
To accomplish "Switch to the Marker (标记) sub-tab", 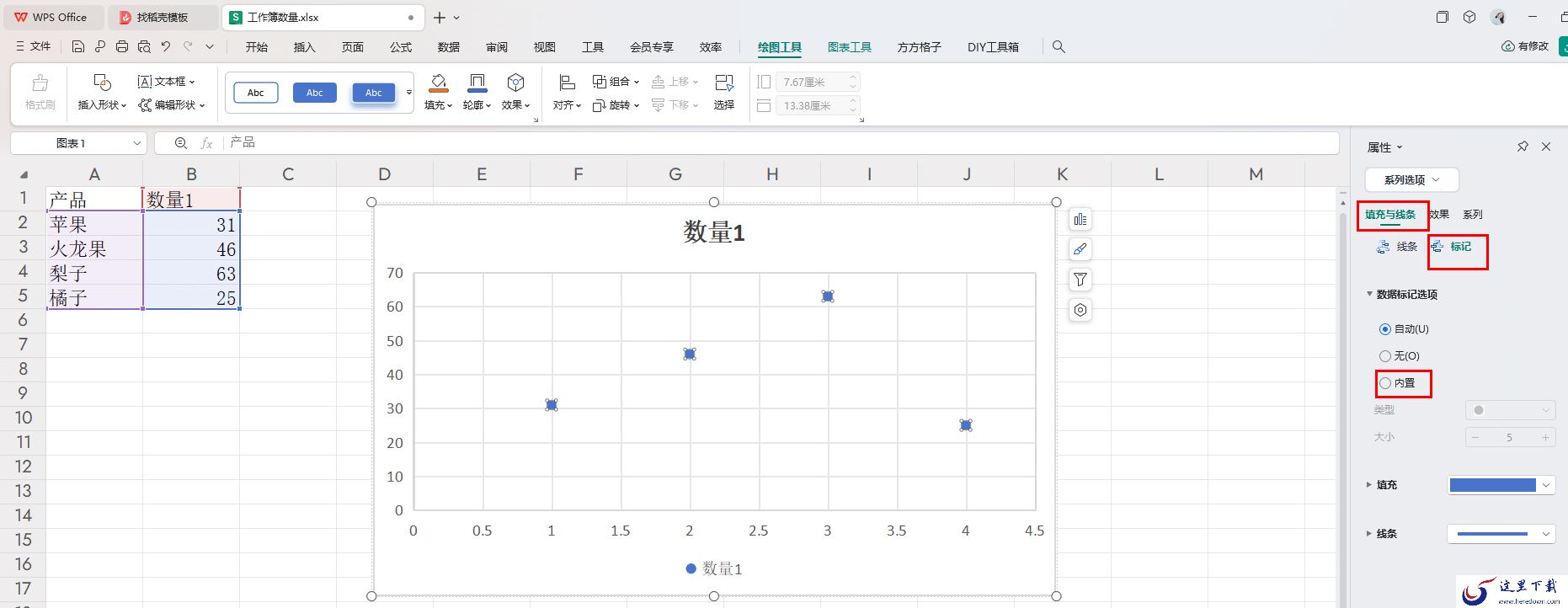I will (x=1452, y=247).
